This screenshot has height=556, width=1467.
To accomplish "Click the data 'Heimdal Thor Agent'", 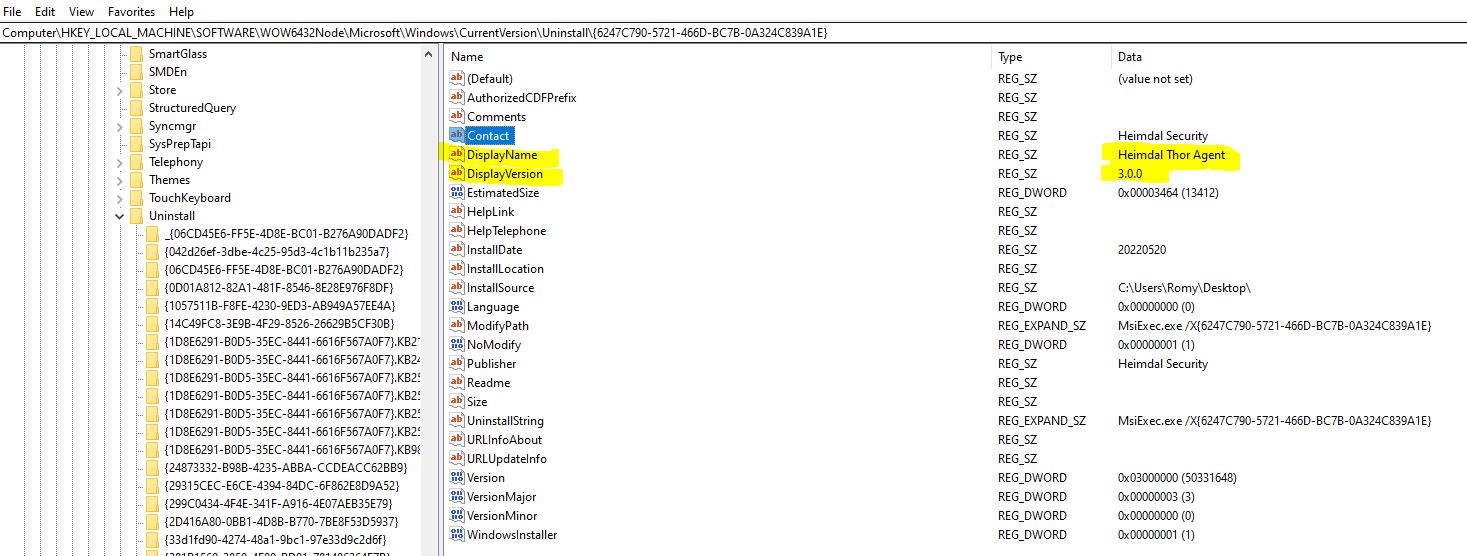I will 1171,155.
